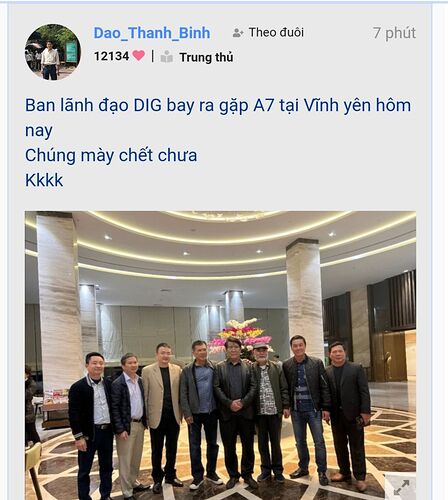Click the Kkkk line in the post
The width and height of the screenshot is (448, 500).
click(44, 180)
